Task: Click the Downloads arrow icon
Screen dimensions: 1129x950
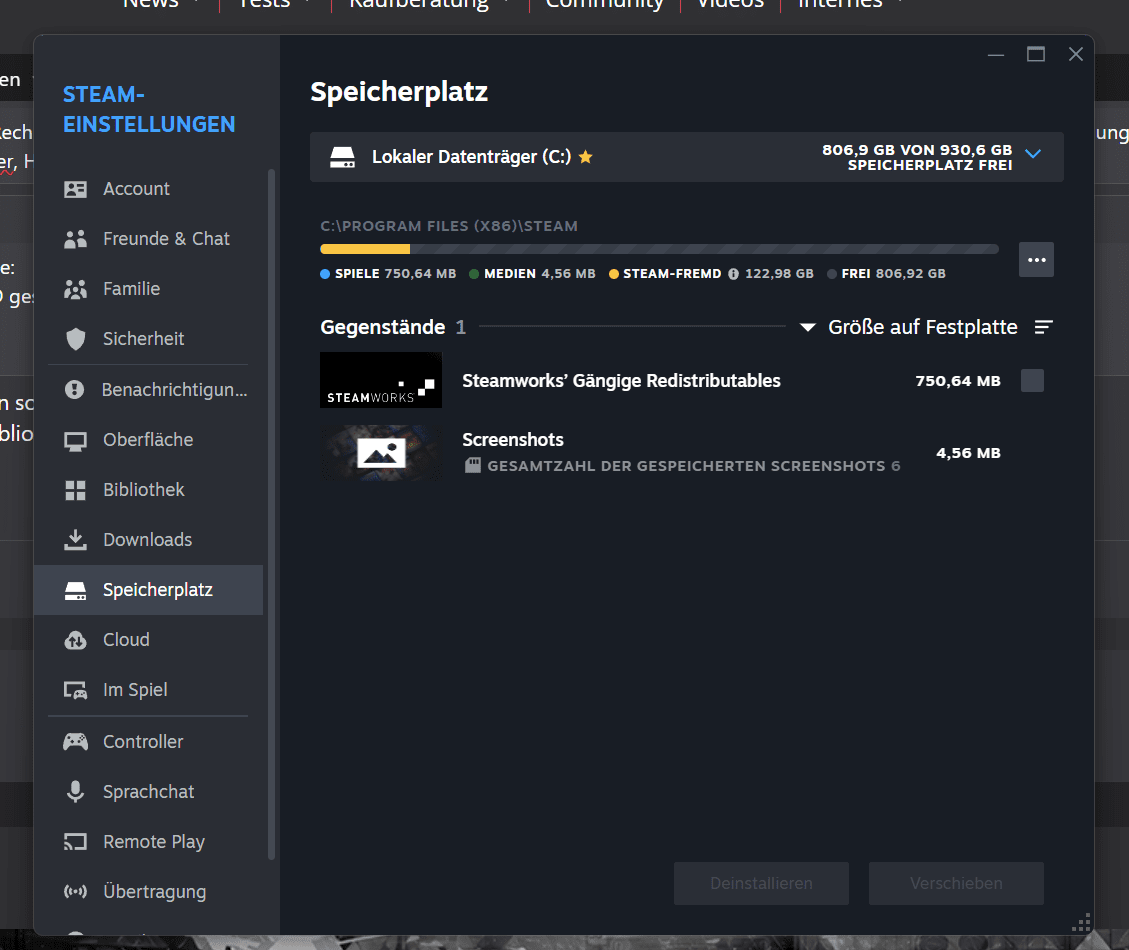Action: coord(76,540)
